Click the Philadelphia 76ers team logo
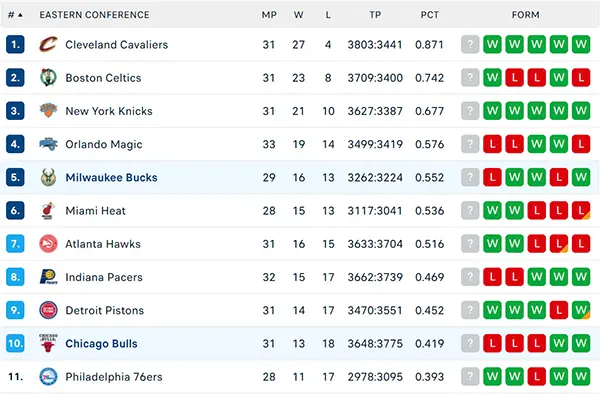600x394 pixels. (49, 377)
